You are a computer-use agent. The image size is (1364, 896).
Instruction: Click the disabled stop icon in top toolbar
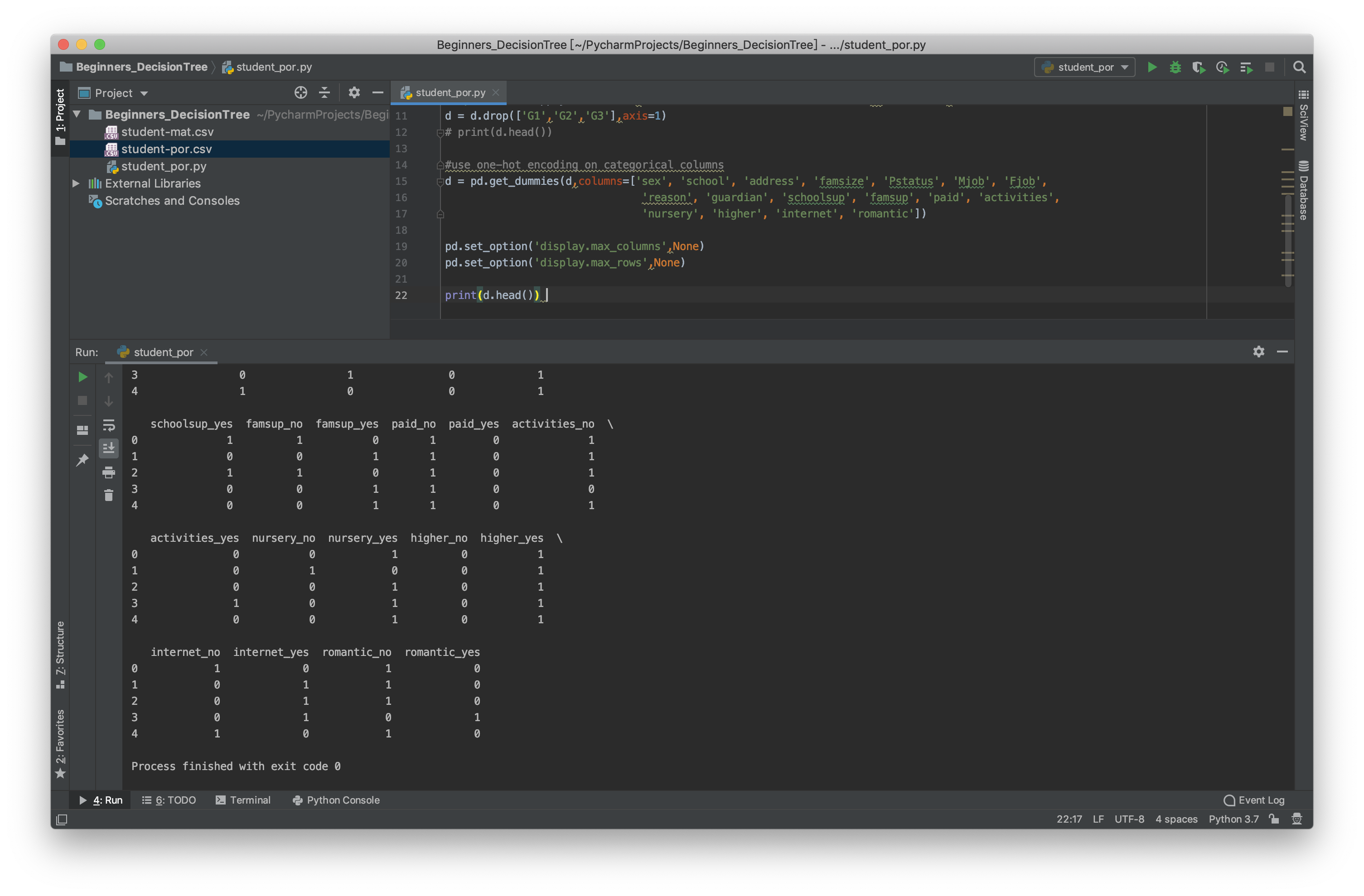click(x=1269, y=67)
